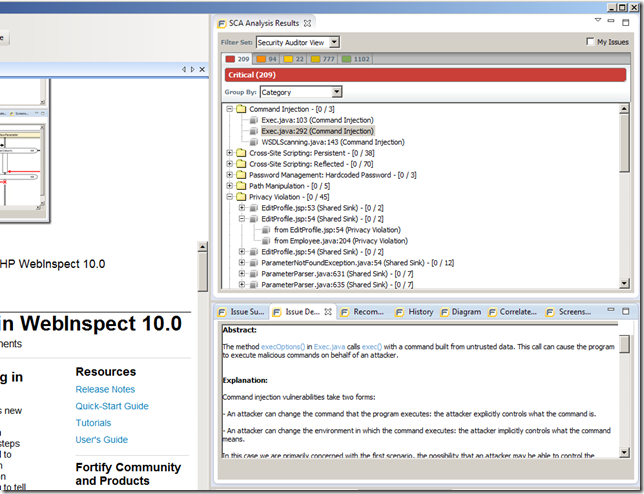Expand Cross-Site Scripting: Reflected folder
644x494 pixels.
[230, 164]
